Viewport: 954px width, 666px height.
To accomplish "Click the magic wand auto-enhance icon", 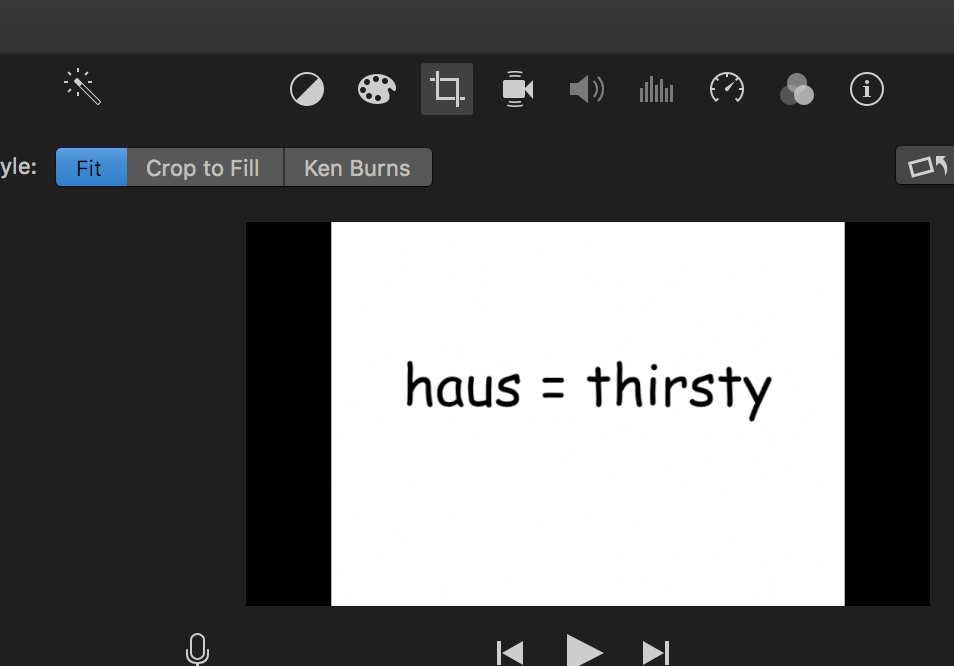I will point(83,88).
